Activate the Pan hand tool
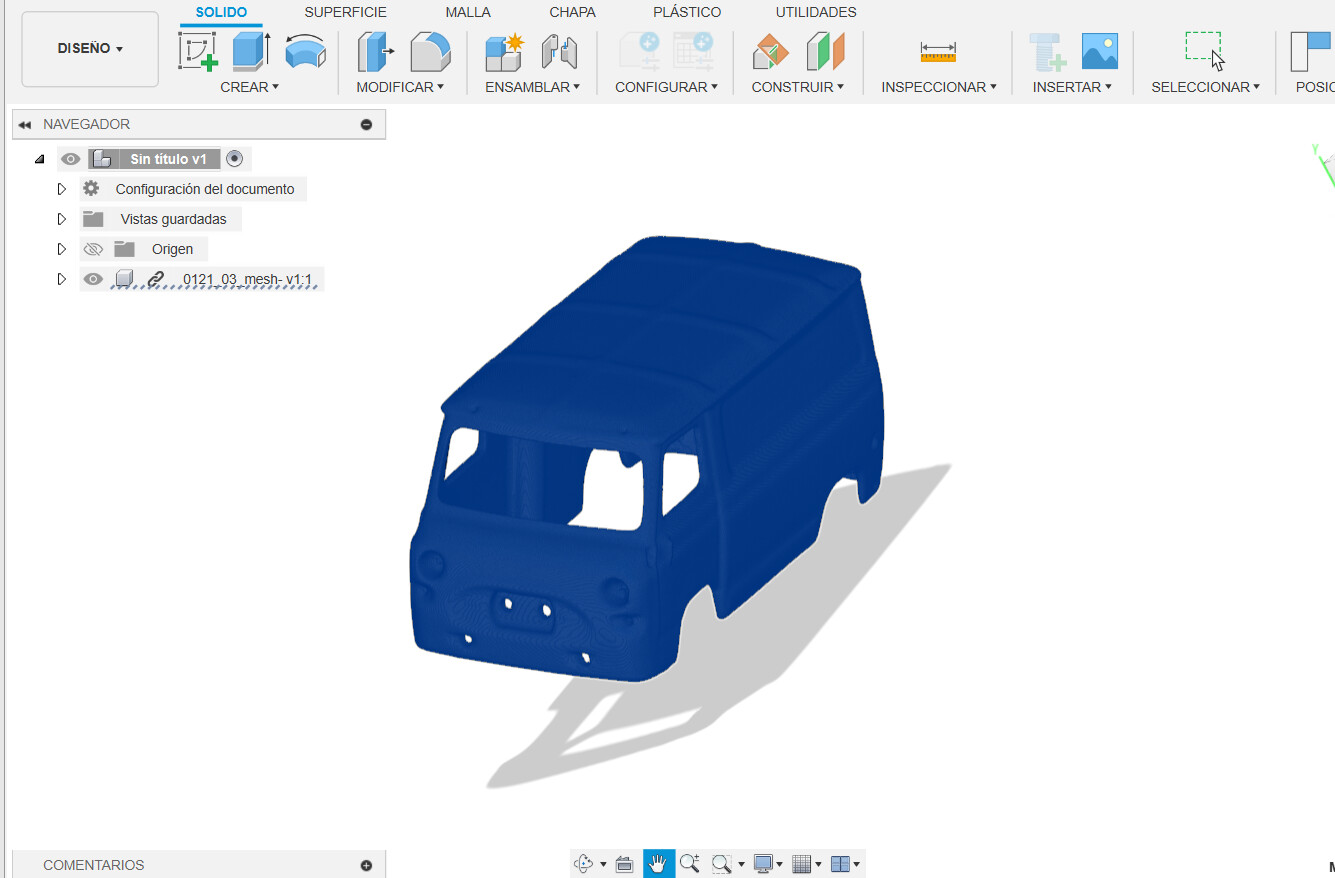The width and height of the screenshot is (1335, 878). 658,864
